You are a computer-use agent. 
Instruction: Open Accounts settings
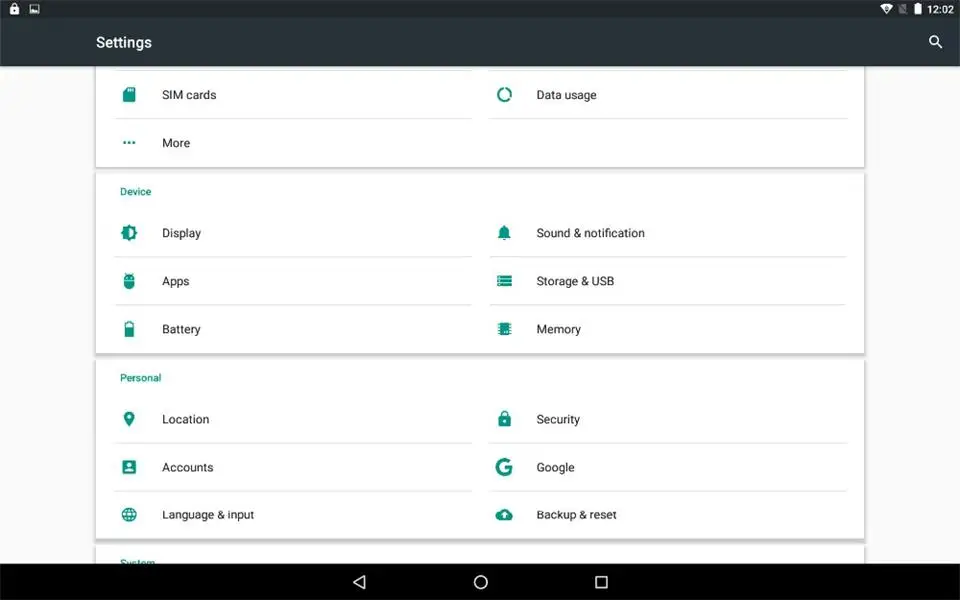pyautogui.click(x=293, y=467)
